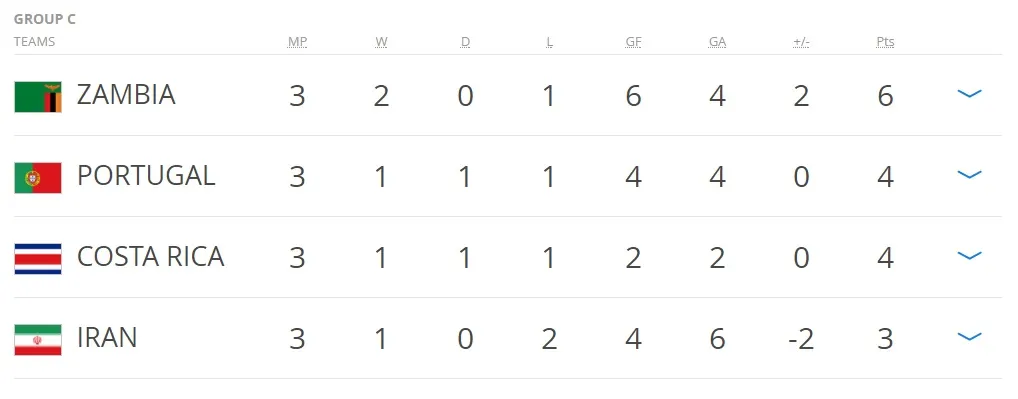Viewport: 1018px width, 399px height.
Task: Click the D column header
Action: pos(466,42)
